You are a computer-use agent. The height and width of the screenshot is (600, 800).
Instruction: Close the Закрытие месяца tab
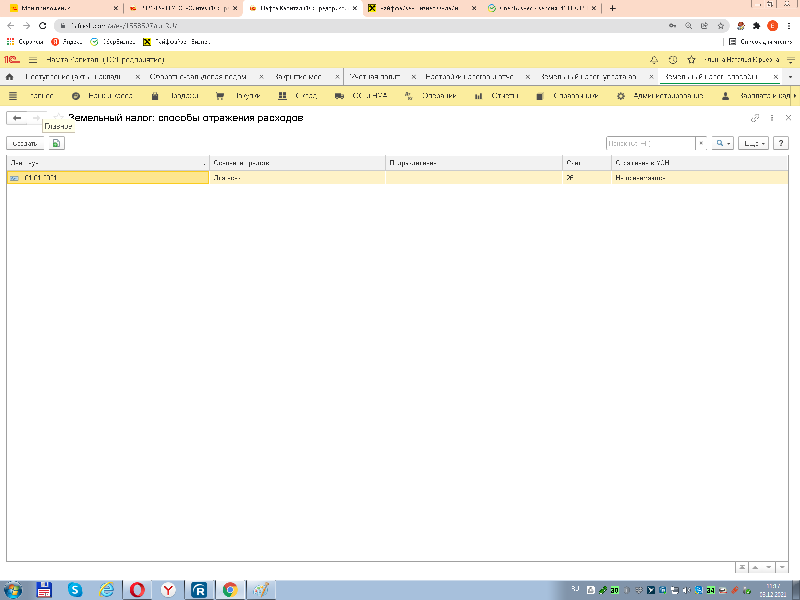tap(337, 77)
